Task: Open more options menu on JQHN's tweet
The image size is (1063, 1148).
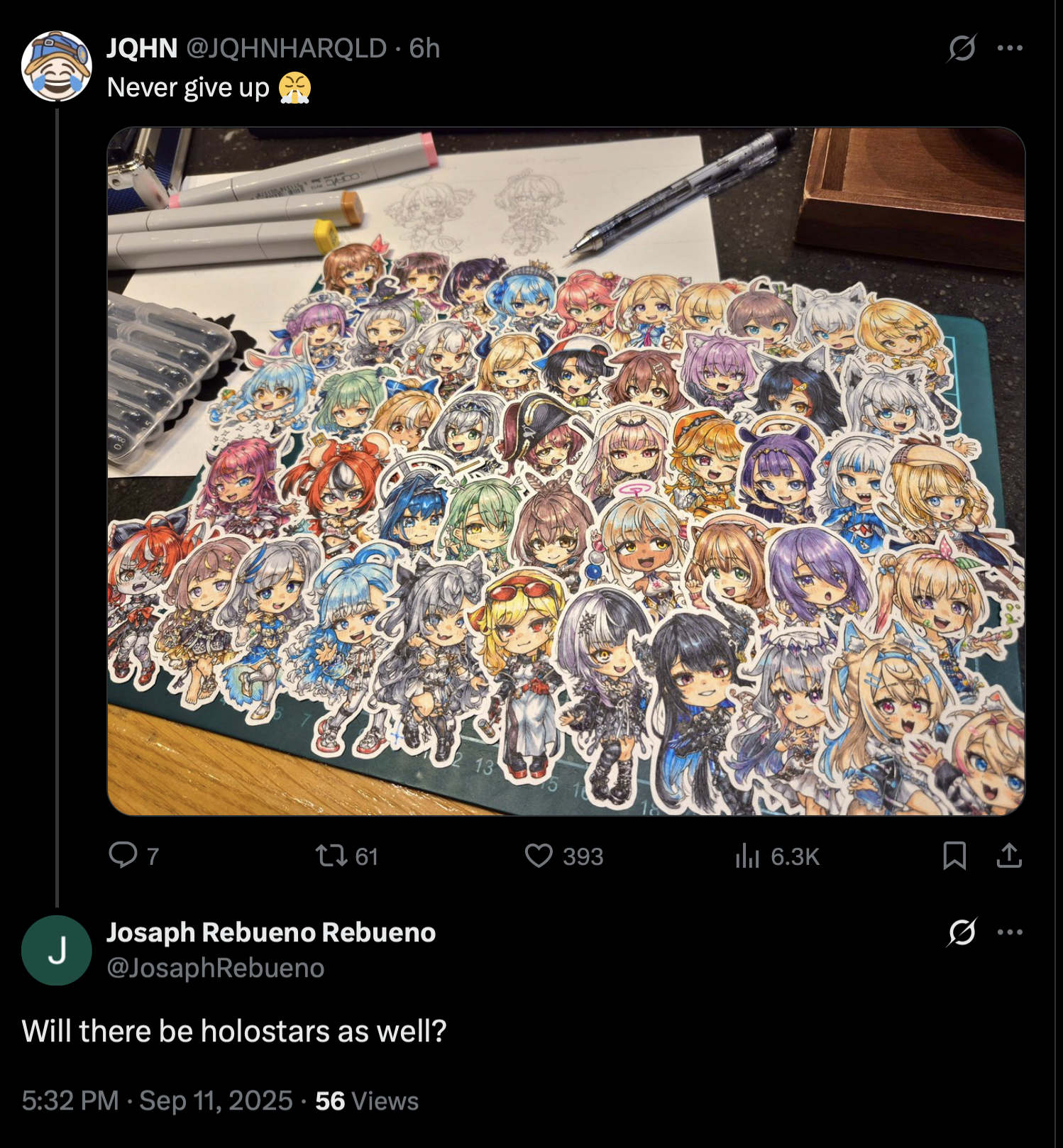Action: coord(1009,48)
